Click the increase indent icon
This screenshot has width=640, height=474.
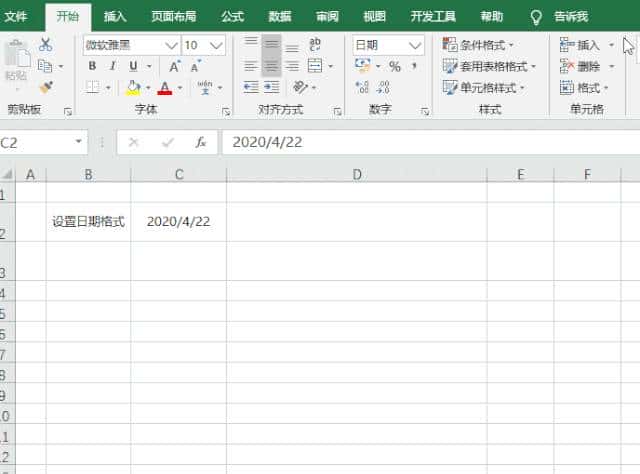[x=272, y=87]
